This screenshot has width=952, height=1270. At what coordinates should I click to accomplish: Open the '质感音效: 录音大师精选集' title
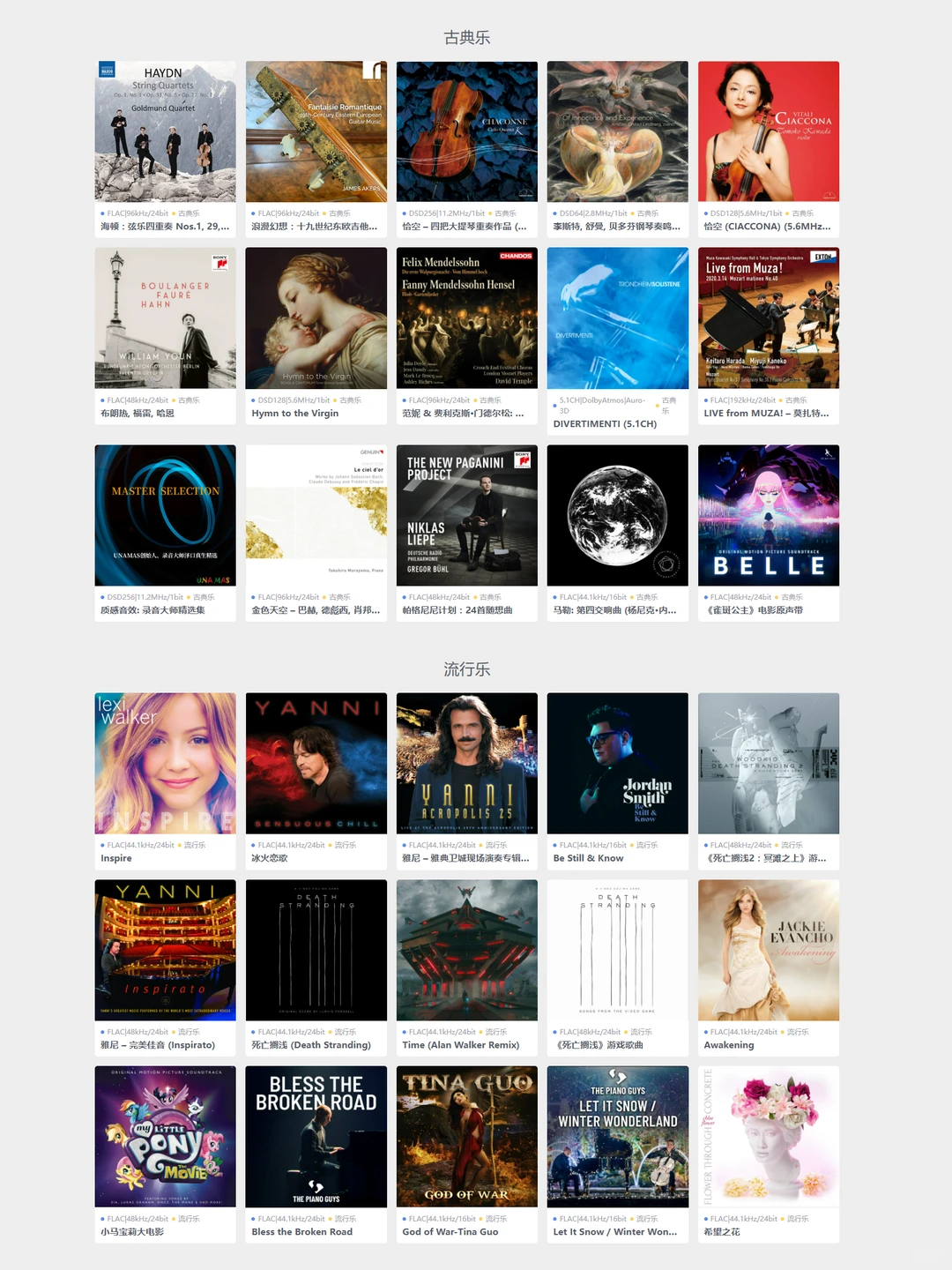click(152, 610)
